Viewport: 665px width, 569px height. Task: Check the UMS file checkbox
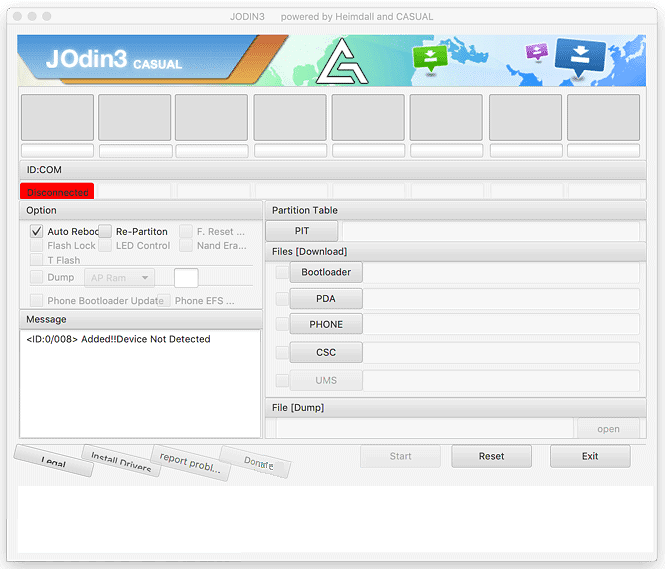tap(282, 380)
